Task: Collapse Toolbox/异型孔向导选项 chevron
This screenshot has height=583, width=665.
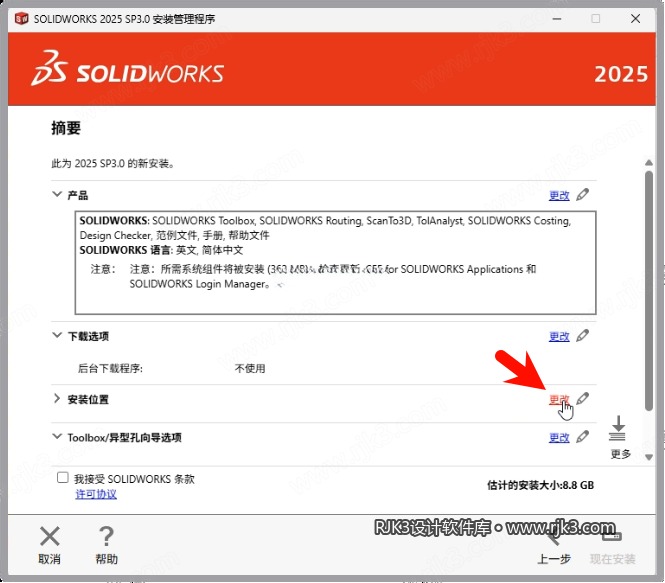Action: pos(57,436)
